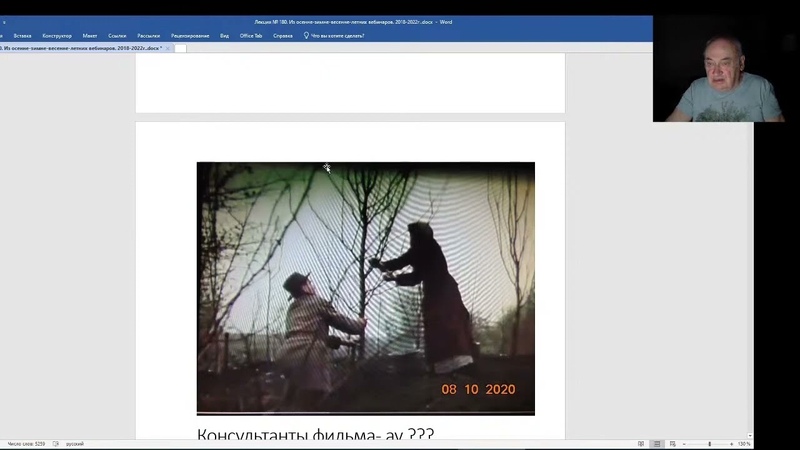Screen dimensions: 800x450
Task: Switch to Web Layout view
Action: (x=672, y=444)
